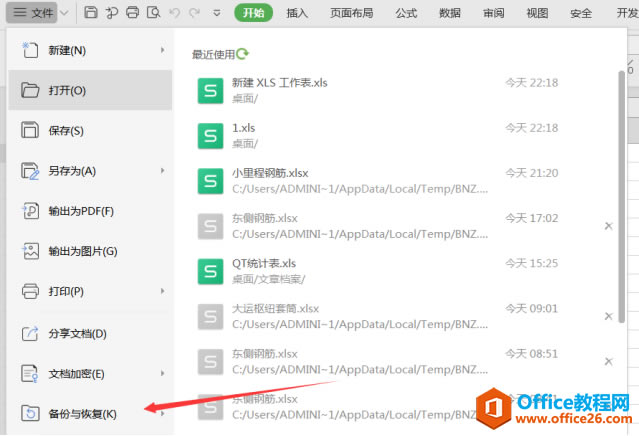Click the floppy icon beside 保存(S)

coord(30,130)
